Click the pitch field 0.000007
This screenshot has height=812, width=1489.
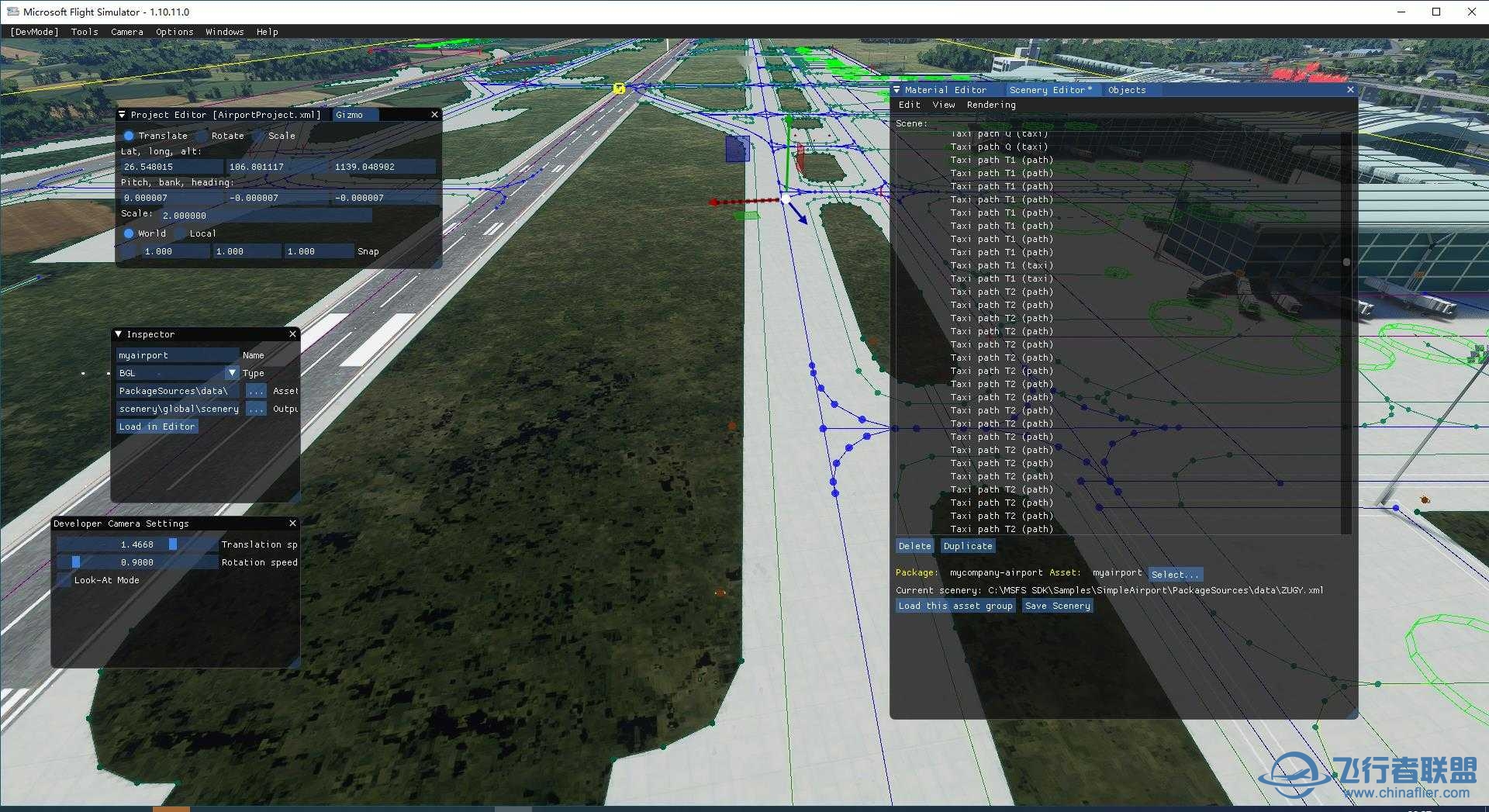171,198
